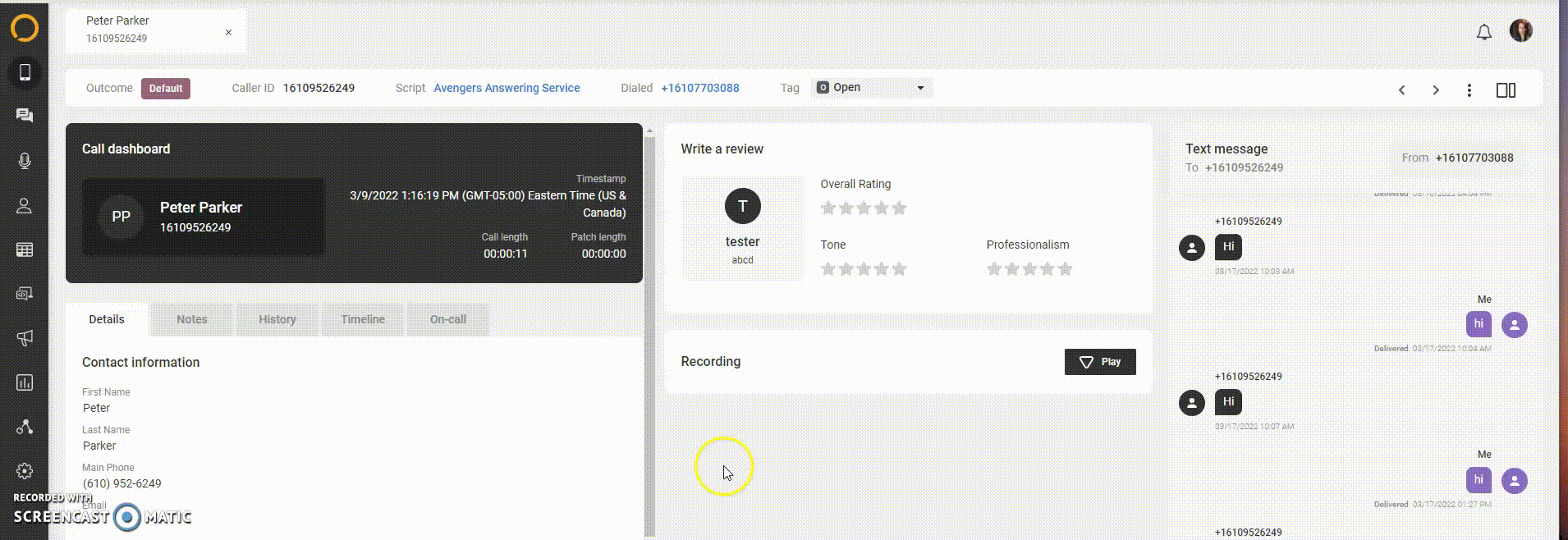Set Tone rating to three stars
Viewport: 1568px width, 540px height.
pyautogui.click(x=864, y=269)
